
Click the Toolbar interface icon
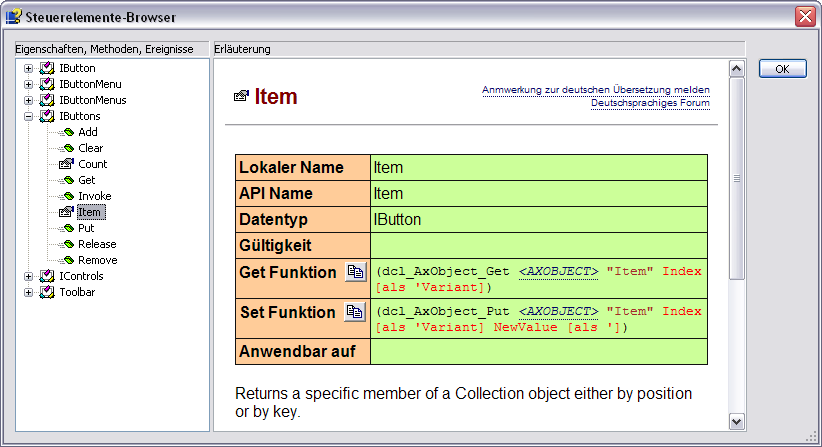47,292
